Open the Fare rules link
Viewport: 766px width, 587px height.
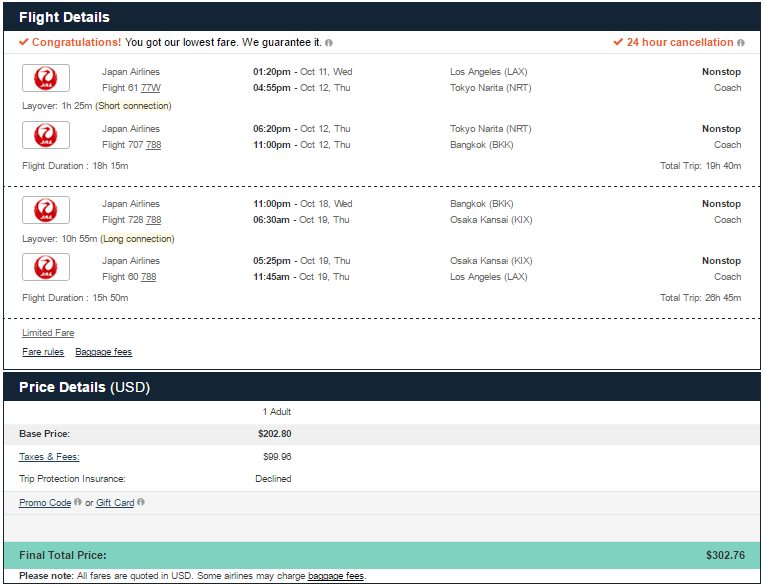[x=43, y=352]
